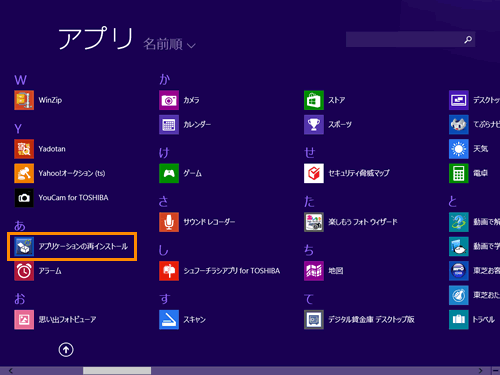Select the す group header
This screenshot has width=500, height=375.
(165, 299)
